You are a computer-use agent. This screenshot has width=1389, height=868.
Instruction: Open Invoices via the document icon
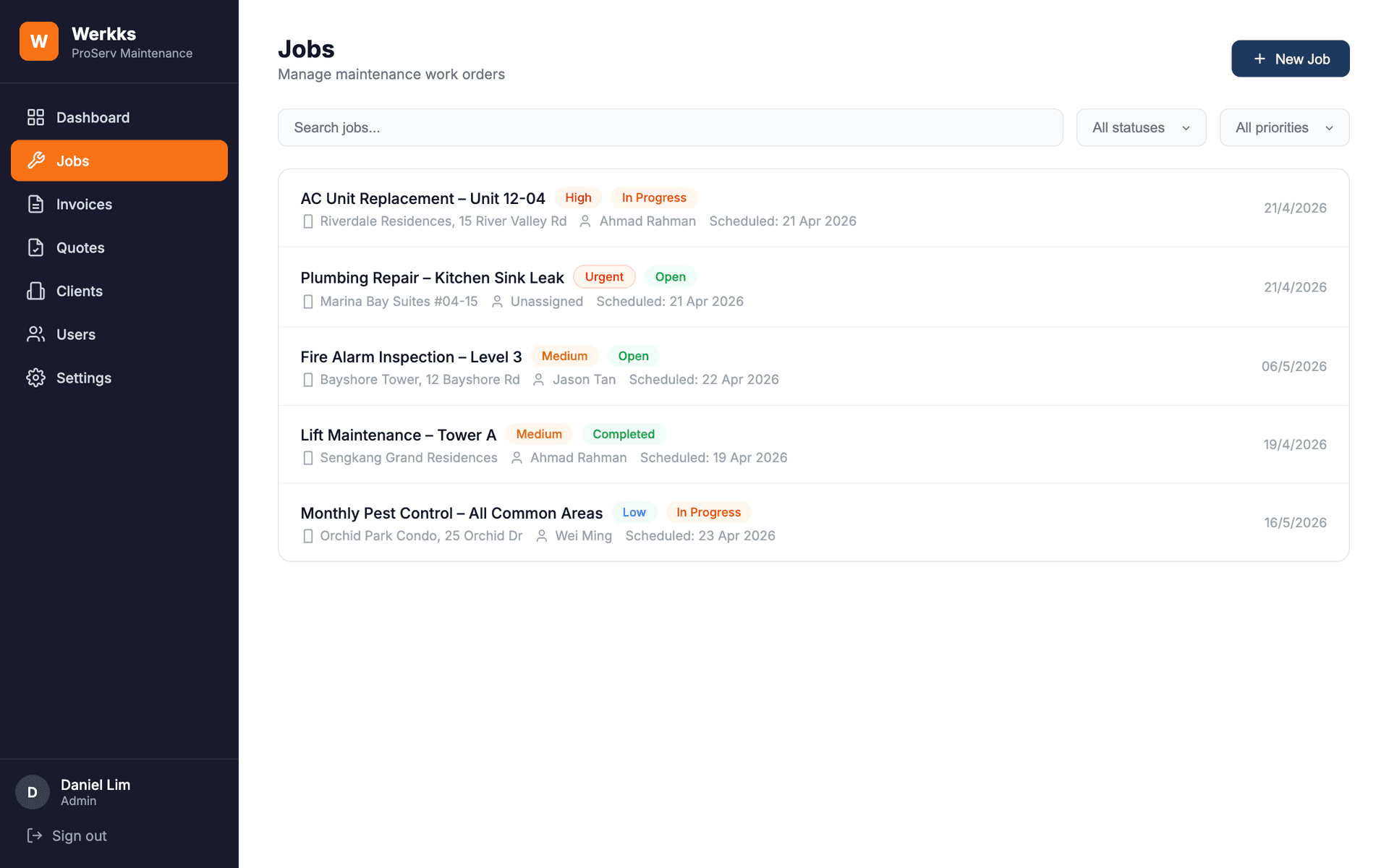pos(35,204)
